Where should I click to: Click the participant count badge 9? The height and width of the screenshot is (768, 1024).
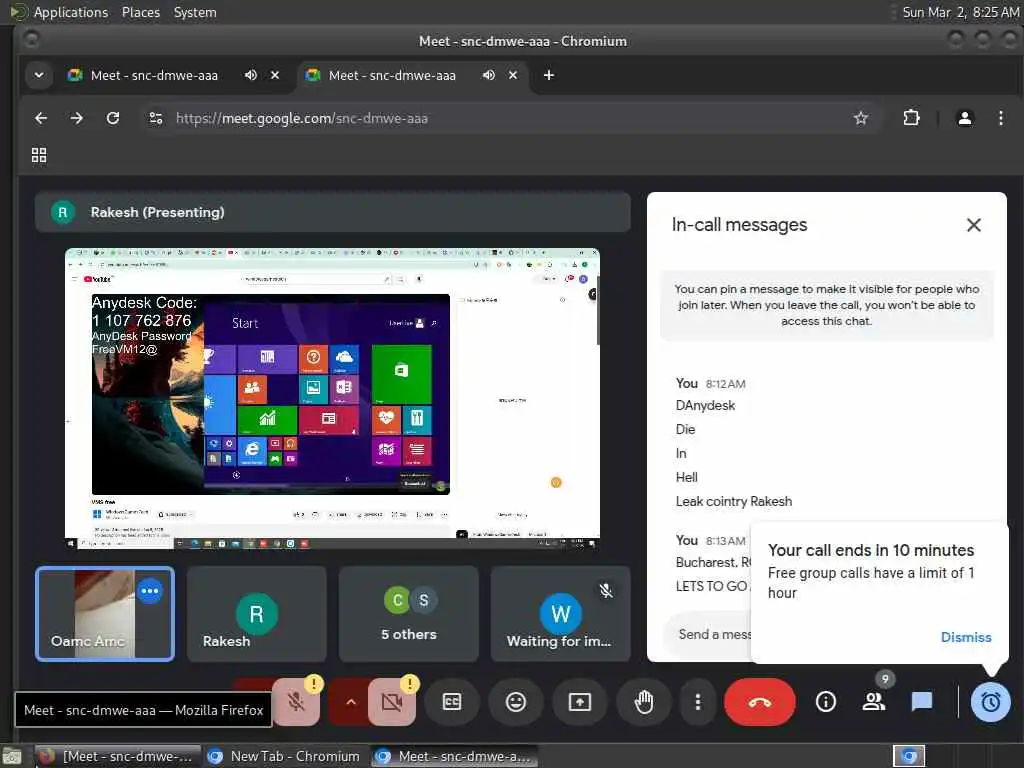click(885, 679)
